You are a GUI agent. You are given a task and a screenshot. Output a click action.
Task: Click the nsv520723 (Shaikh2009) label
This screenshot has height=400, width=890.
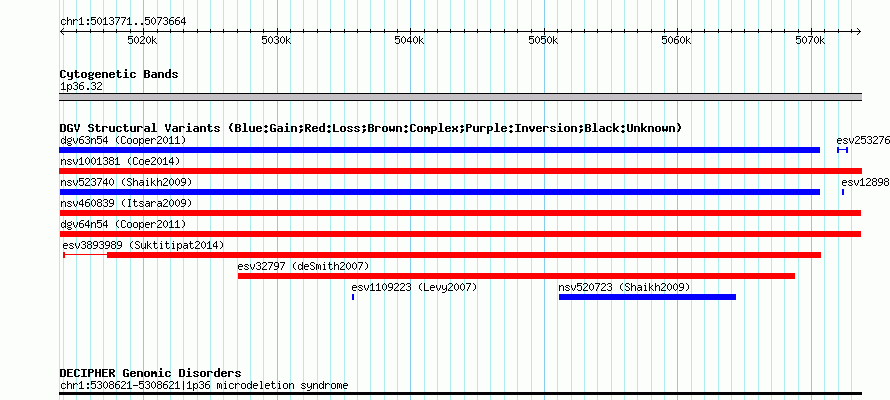click(625, 287)
